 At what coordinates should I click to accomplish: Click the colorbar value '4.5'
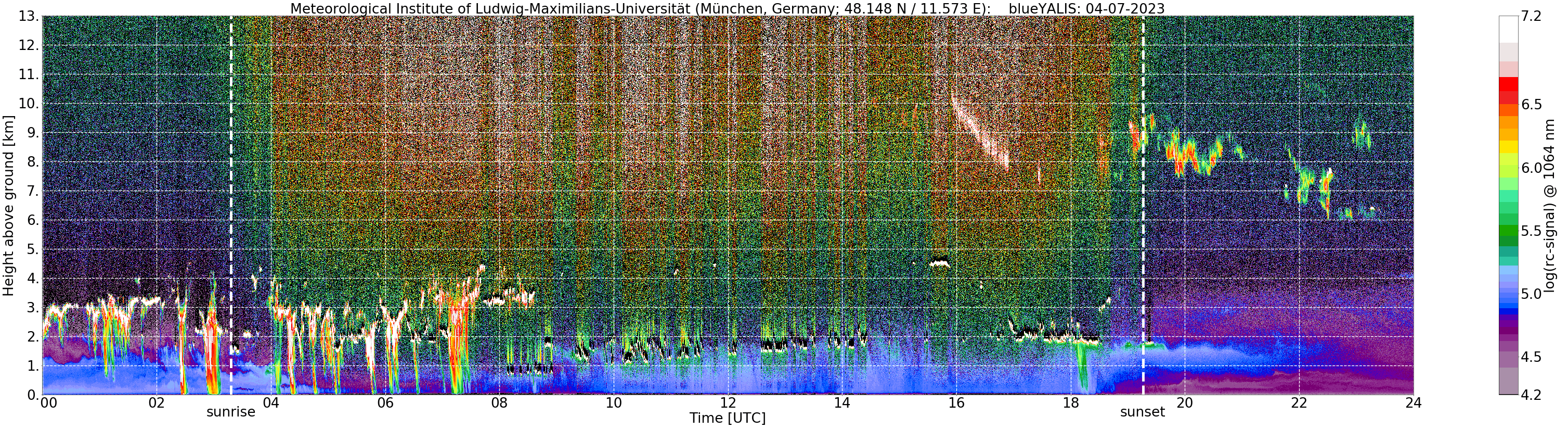coord(1532,357)
